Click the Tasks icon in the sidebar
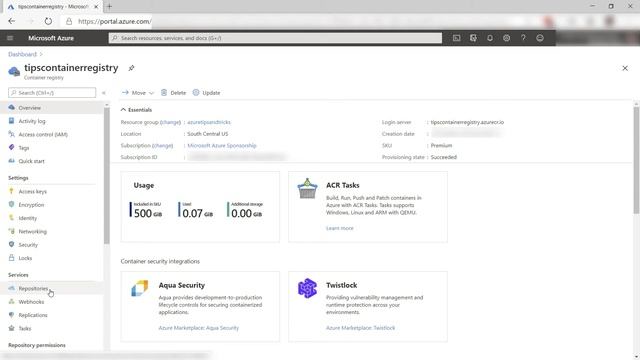Screen dimensions: 640x360 [11, 328]
